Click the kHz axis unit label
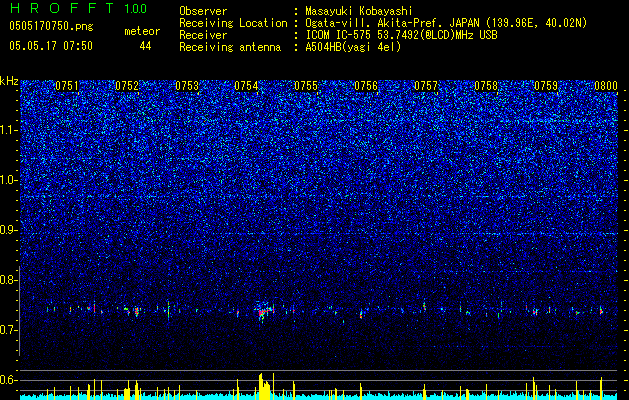 click(9, 81)
